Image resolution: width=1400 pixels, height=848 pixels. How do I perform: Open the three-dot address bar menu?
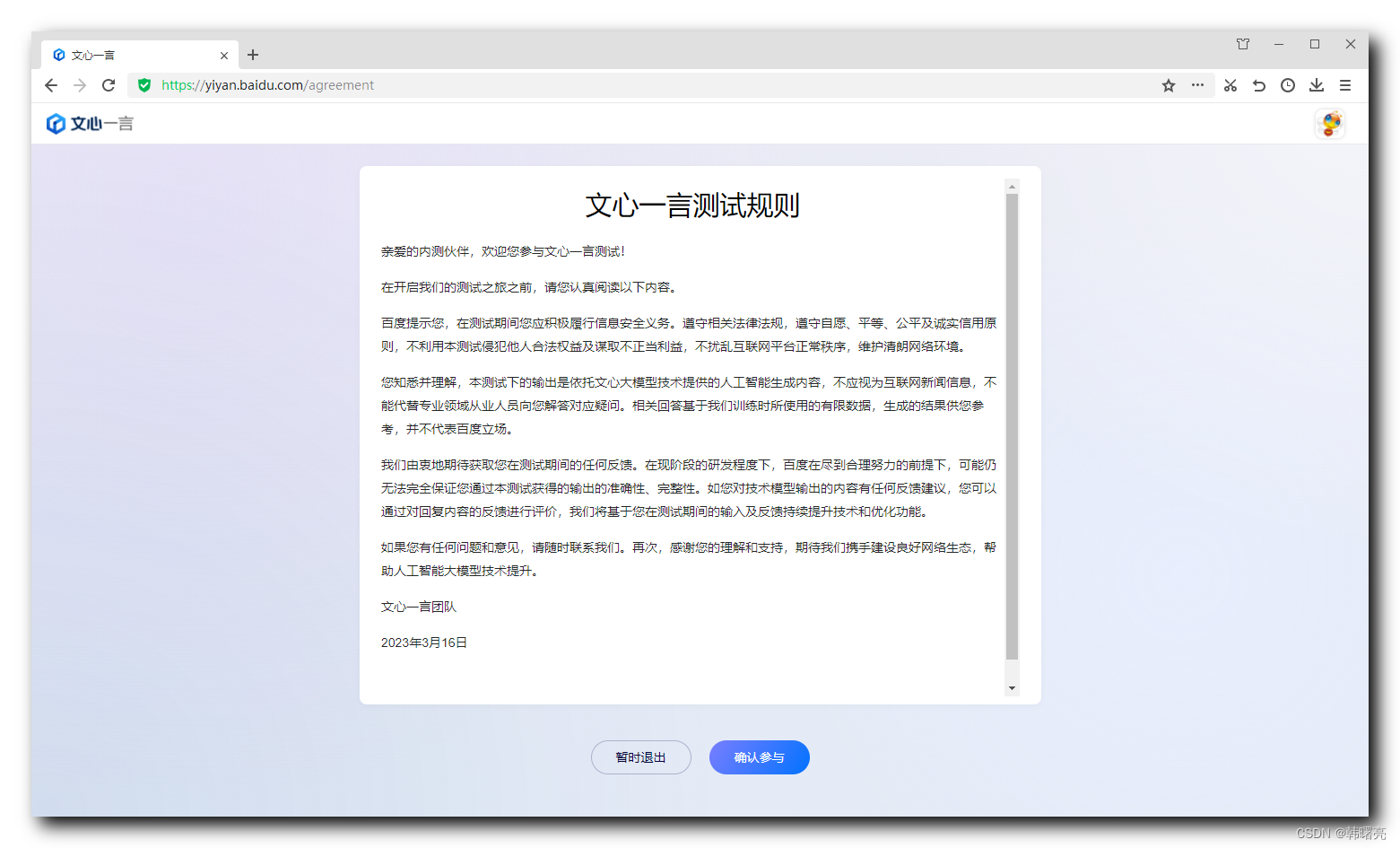(x=1197, y=85)
